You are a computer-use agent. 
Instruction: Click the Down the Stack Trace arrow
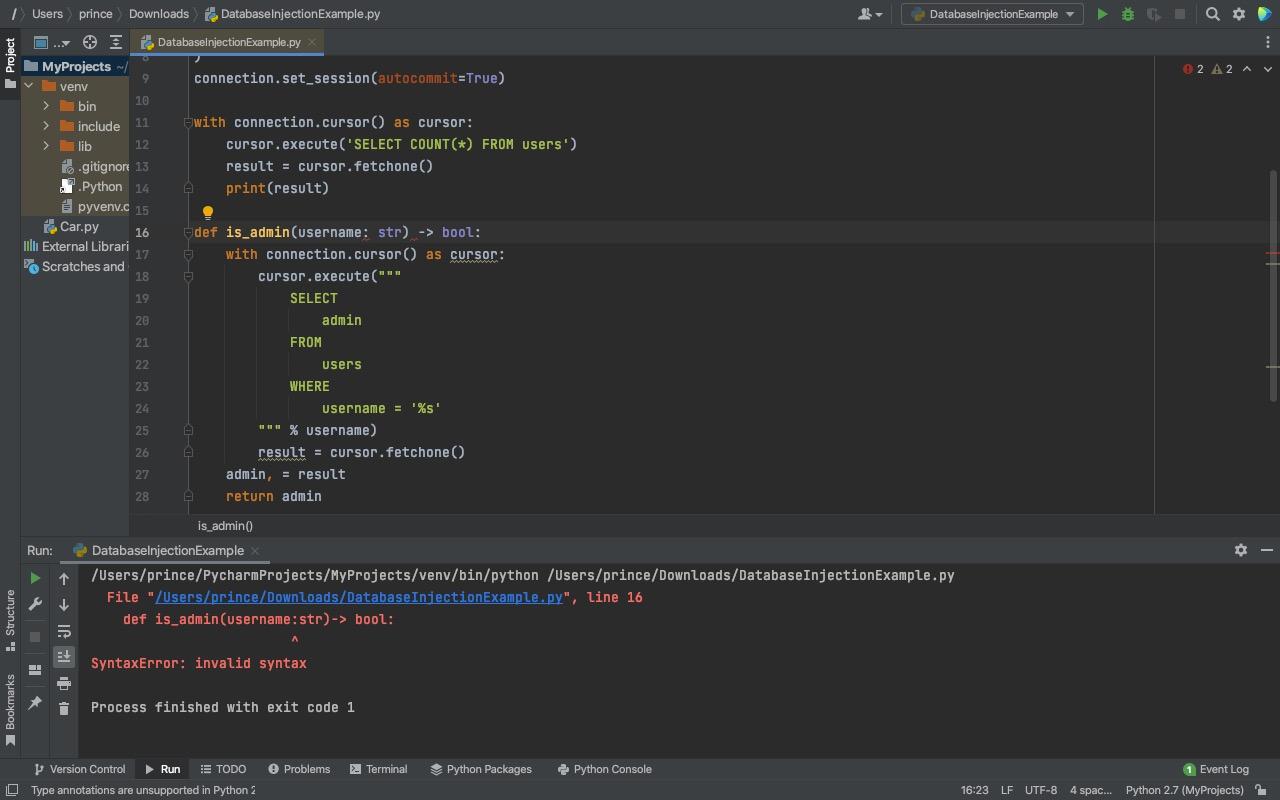click(64, 605)
